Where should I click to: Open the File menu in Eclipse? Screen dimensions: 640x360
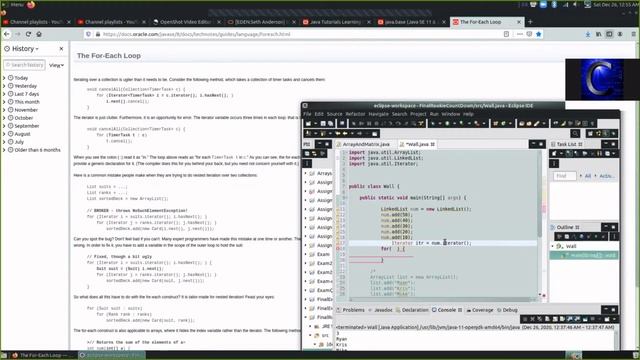(x=307, y=114)
